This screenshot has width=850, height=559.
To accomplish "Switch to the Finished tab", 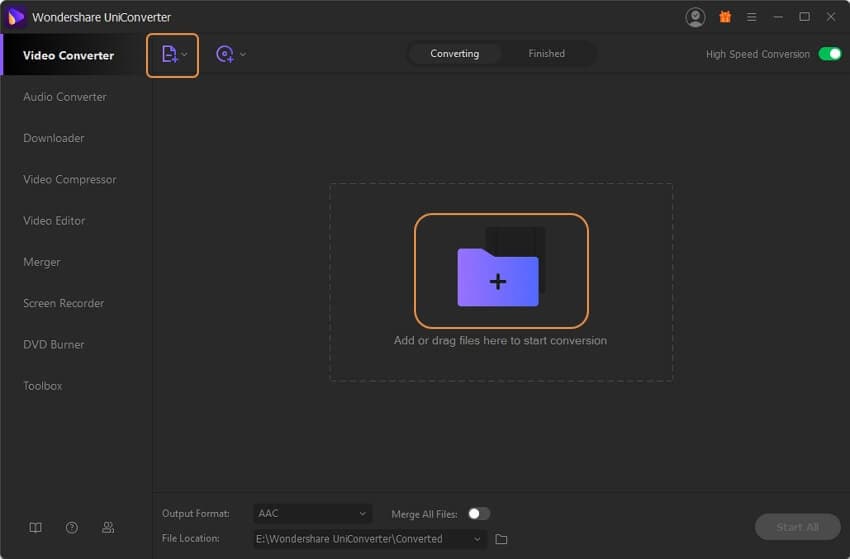I will (546, 54).
